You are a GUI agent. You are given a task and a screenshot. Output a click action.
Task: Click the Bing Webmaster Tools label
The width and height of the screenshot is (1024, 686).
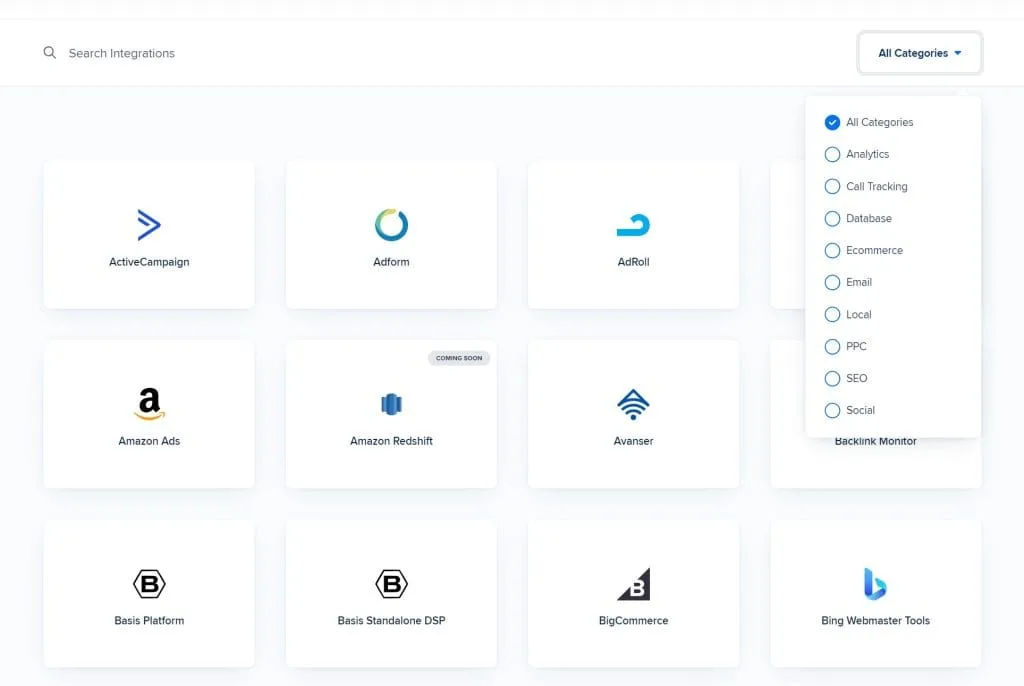pyautogui.click(x=875, y=621)
